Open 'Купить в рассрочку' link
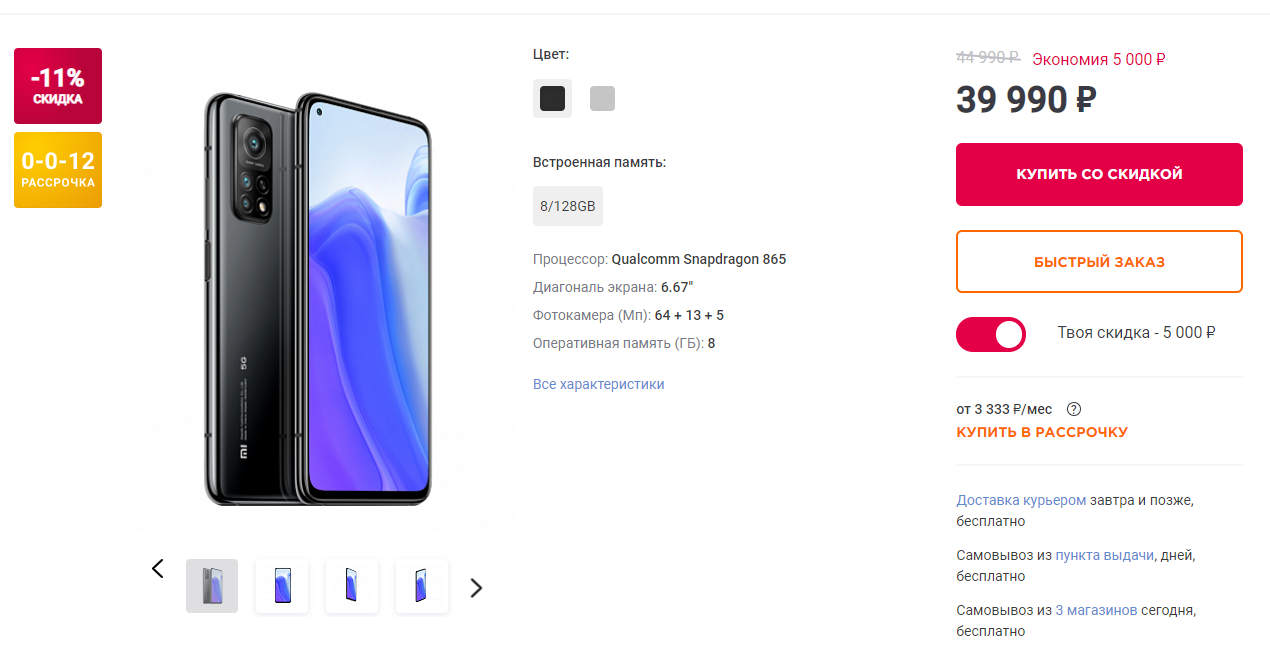The width and height of the screenshot is (1270, 646). point(1042,432)
